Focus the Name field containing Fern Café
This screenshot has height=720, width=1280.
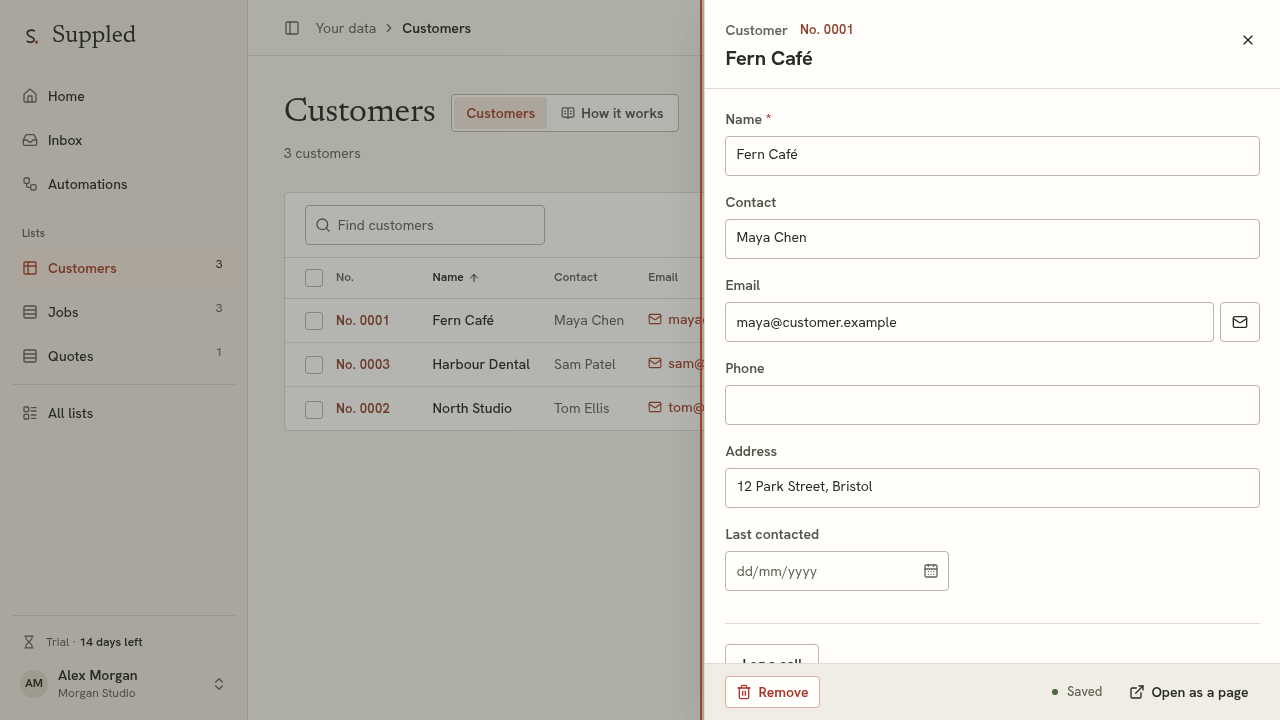[x=992, y=156]
